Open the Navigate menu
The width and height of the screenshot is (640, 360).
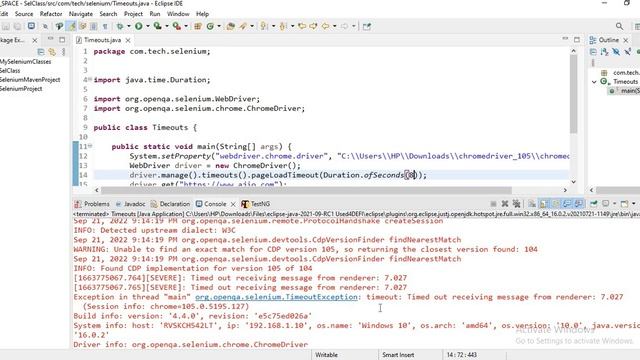point(80,14)
